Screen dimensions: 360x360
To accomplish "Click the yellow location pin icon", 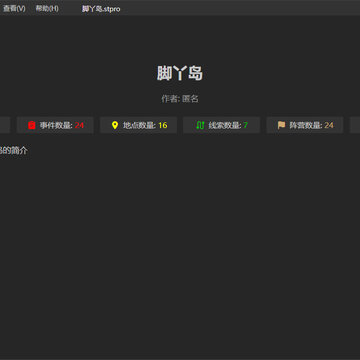I will coord(115,125).
